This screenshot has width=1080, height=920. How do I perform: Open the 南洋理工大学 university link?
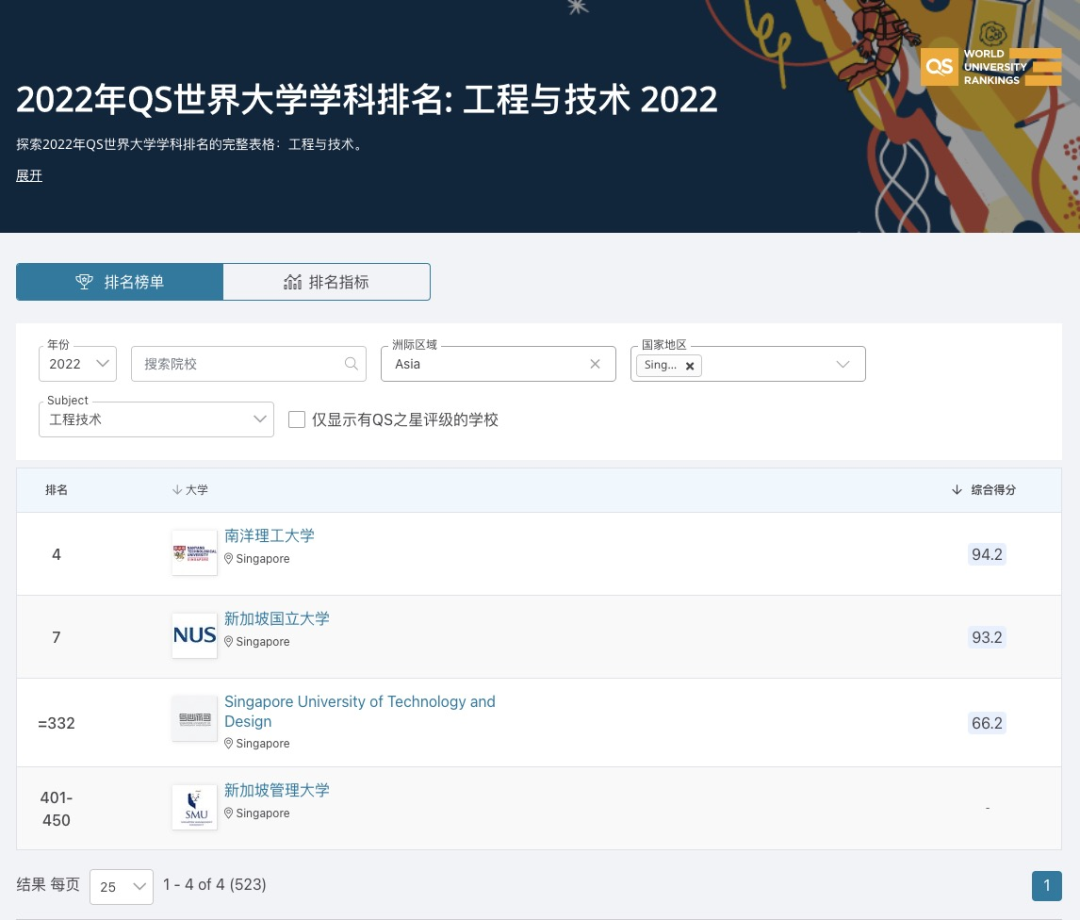[x=269, y=536]
